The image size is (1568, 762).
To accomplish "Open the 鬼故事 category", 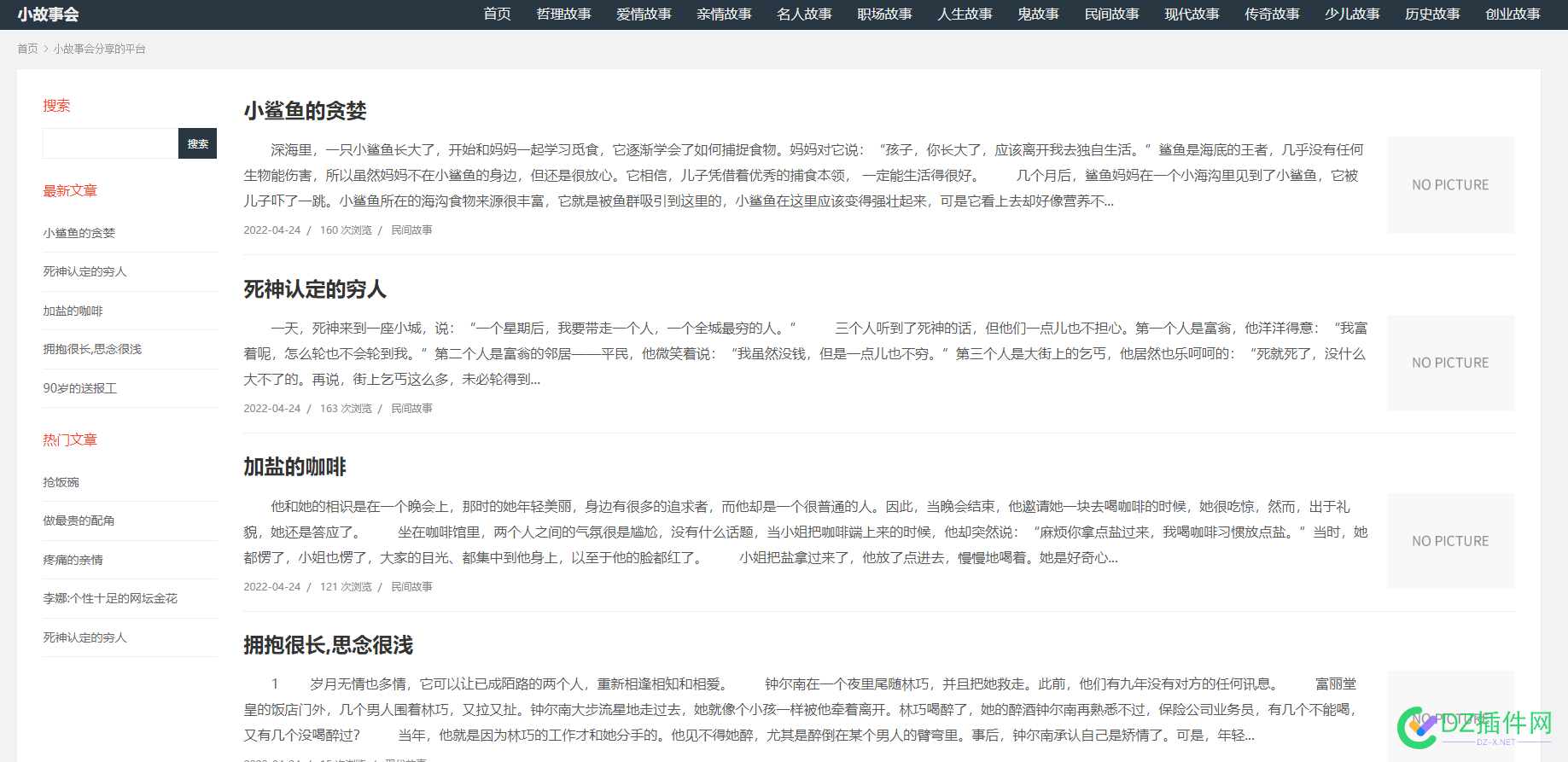I will click(1038, 15).
